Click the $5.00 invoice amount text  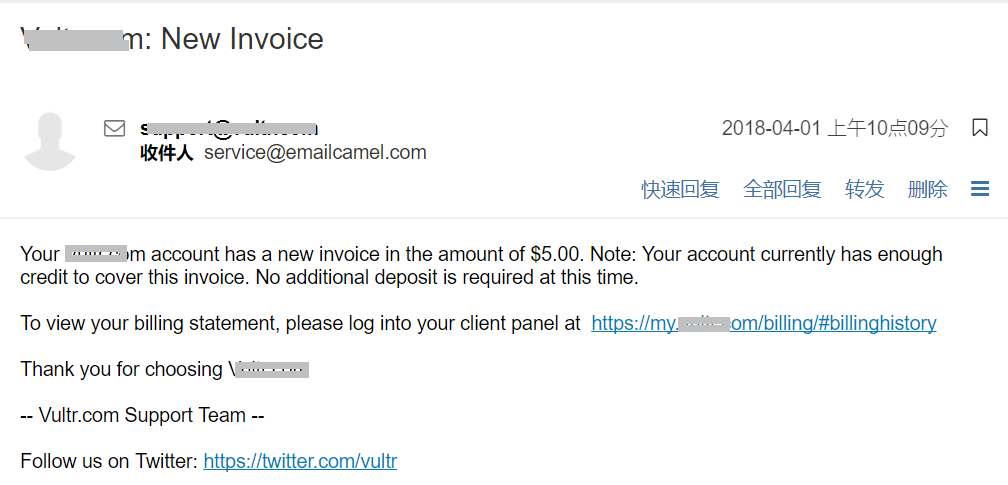[557, 254]
